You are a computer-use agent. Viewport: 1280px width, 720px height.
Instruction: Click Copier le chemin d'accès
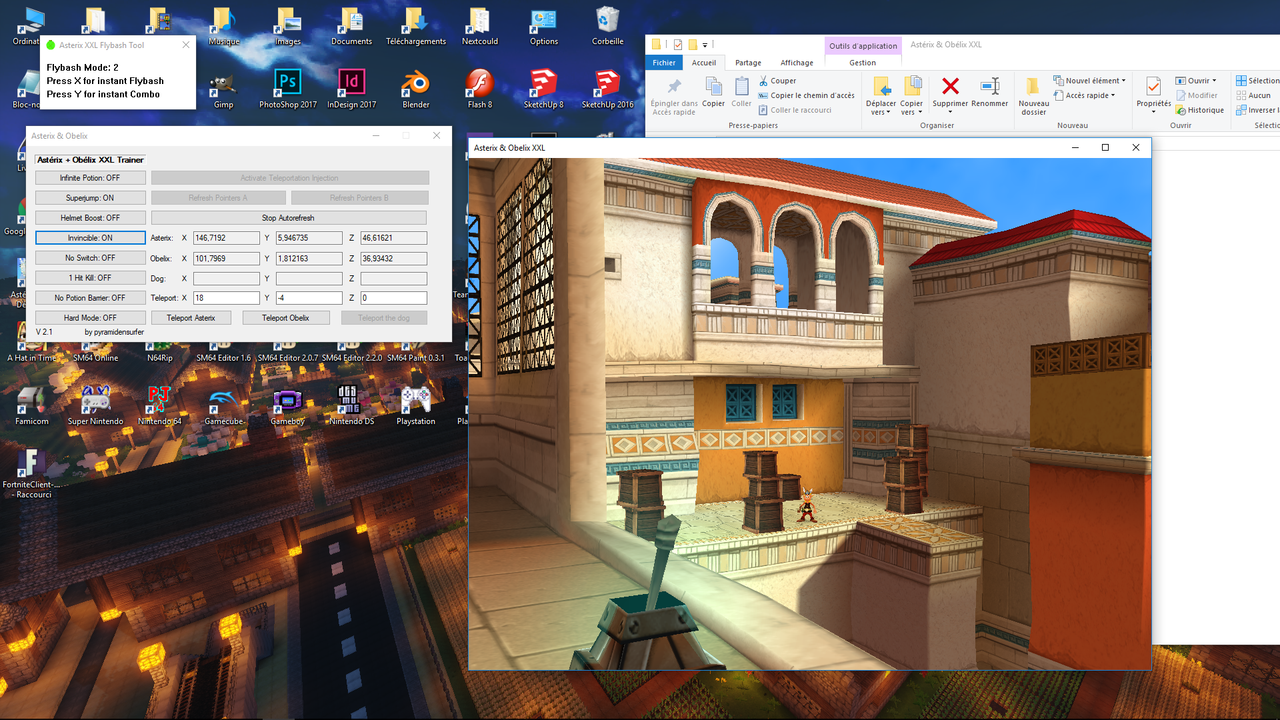[x=806, y=96]
